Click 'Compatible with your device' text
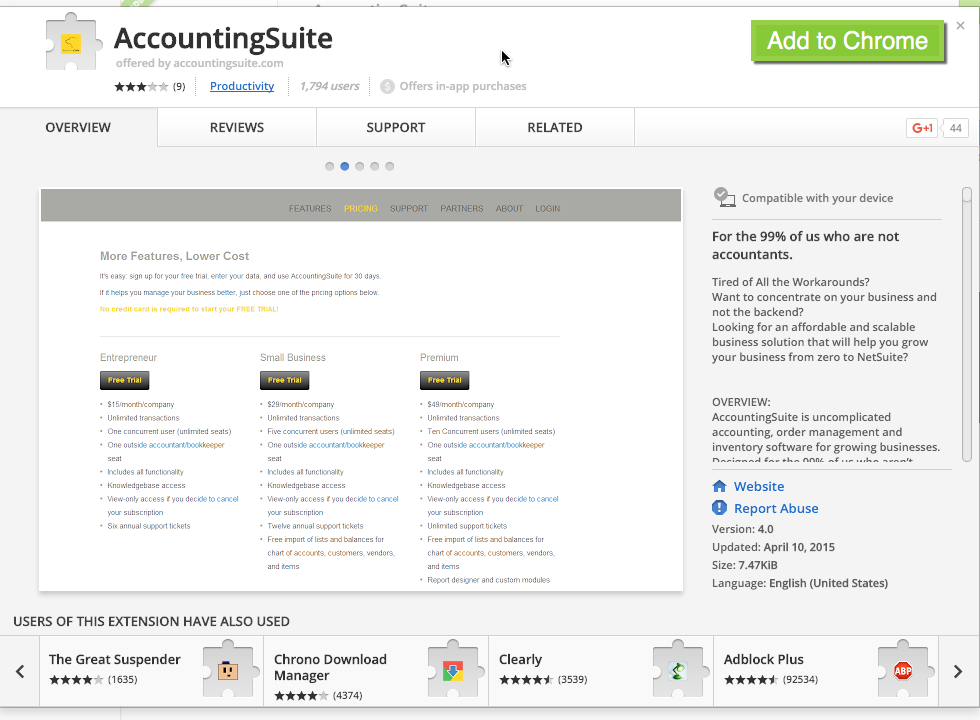This screenshot has width=980, height=720. point(818,198)
